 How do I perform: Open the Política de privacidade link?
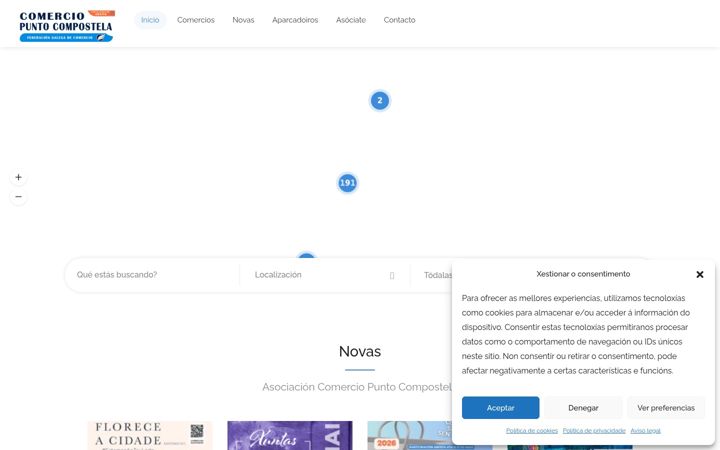pos(594,431)
